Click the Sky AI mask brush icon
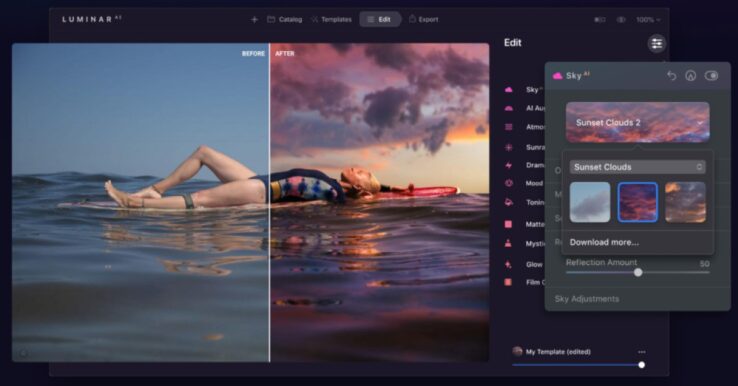738x386 pixels. (690, 75)
